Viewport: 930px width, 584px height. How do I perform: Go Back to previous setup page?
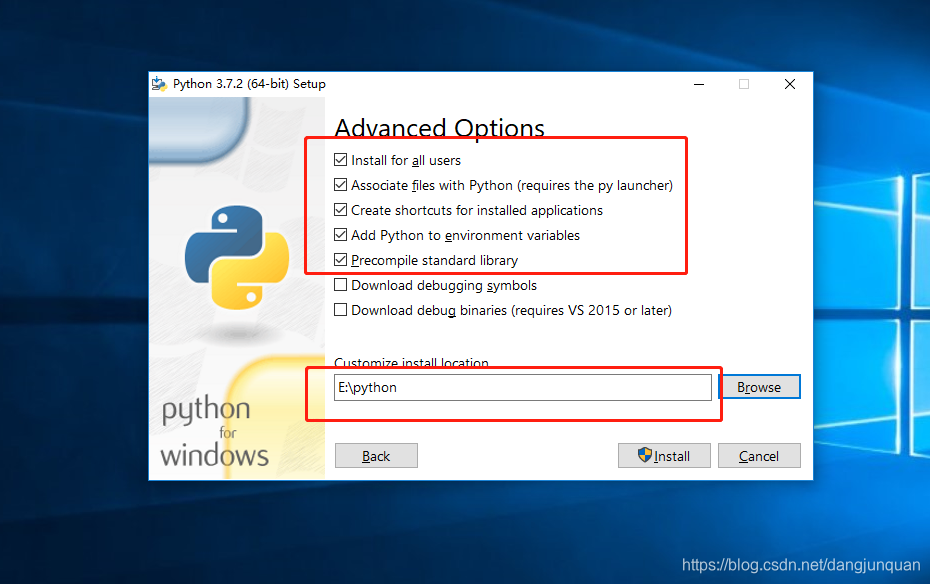(x=376, y=456)
